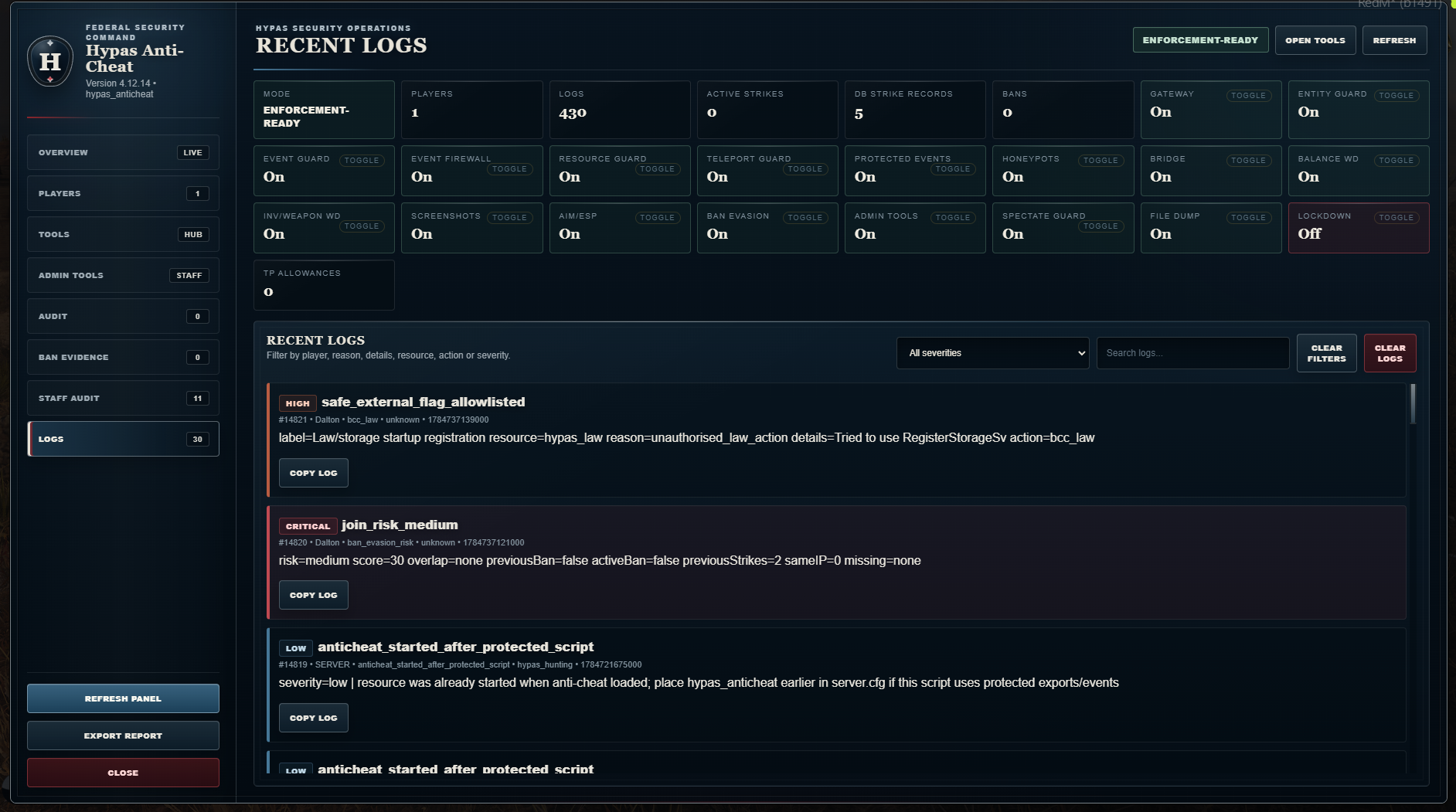The height and width of the screenshot is (812, 1456).
Task: Toggle the Ban Evasion module
Action: pos(805,218)
